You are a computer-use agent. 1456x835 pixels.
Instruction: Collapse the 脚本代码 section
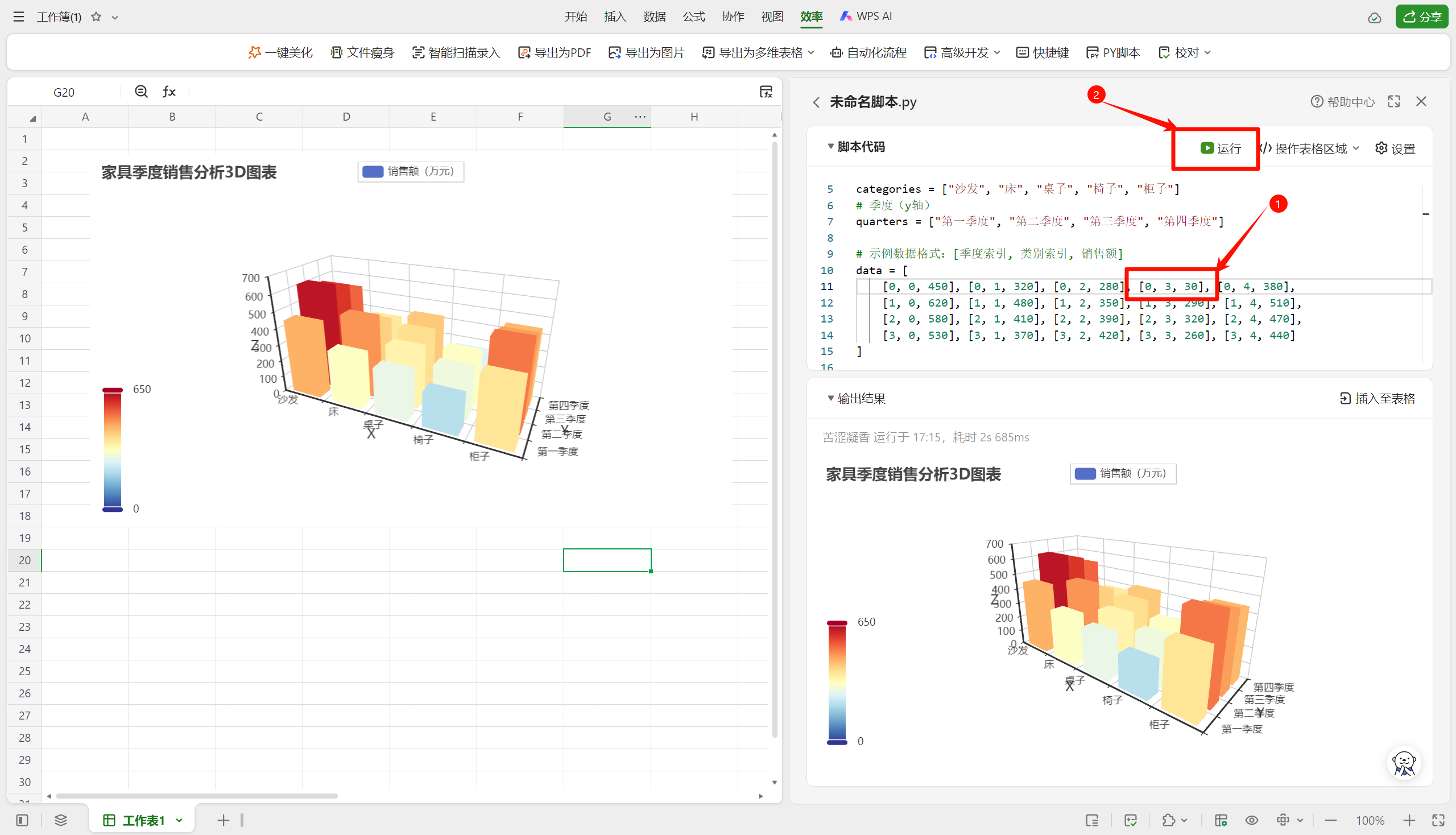click(830, 146)
